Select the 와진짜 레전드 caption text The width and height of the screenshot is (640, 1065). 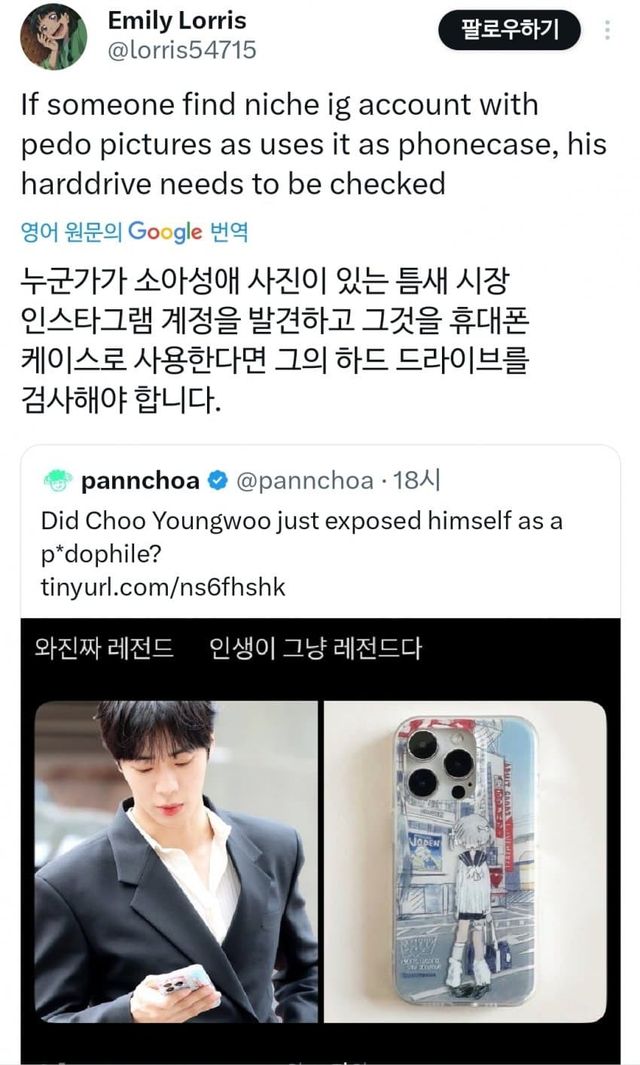(104, 648)
